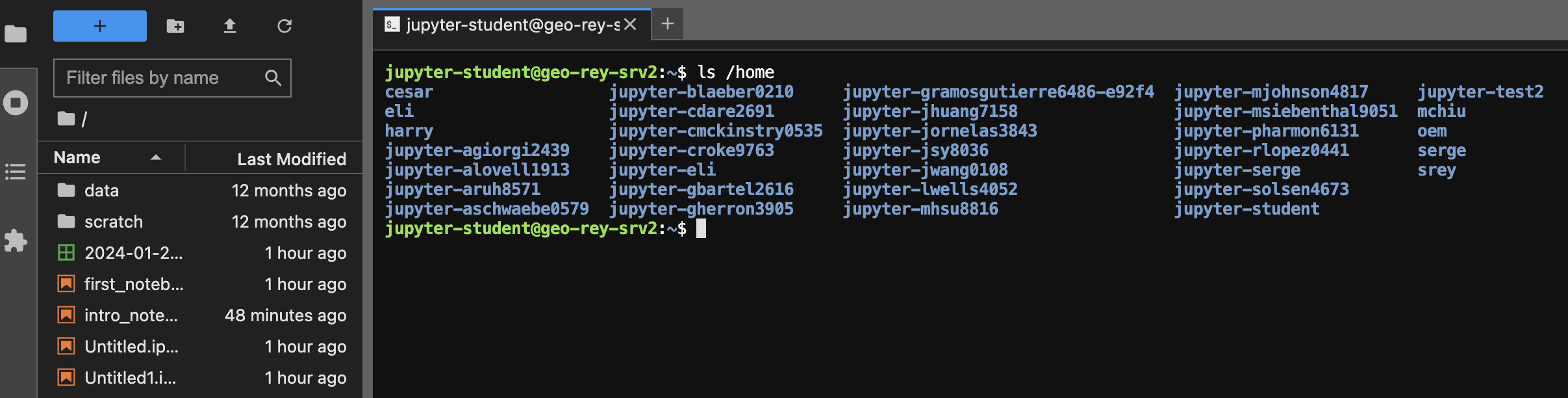This screenshot has height=398, width=1568.
Task: Click the Upload Files icon
Action: tap(230, 26)
